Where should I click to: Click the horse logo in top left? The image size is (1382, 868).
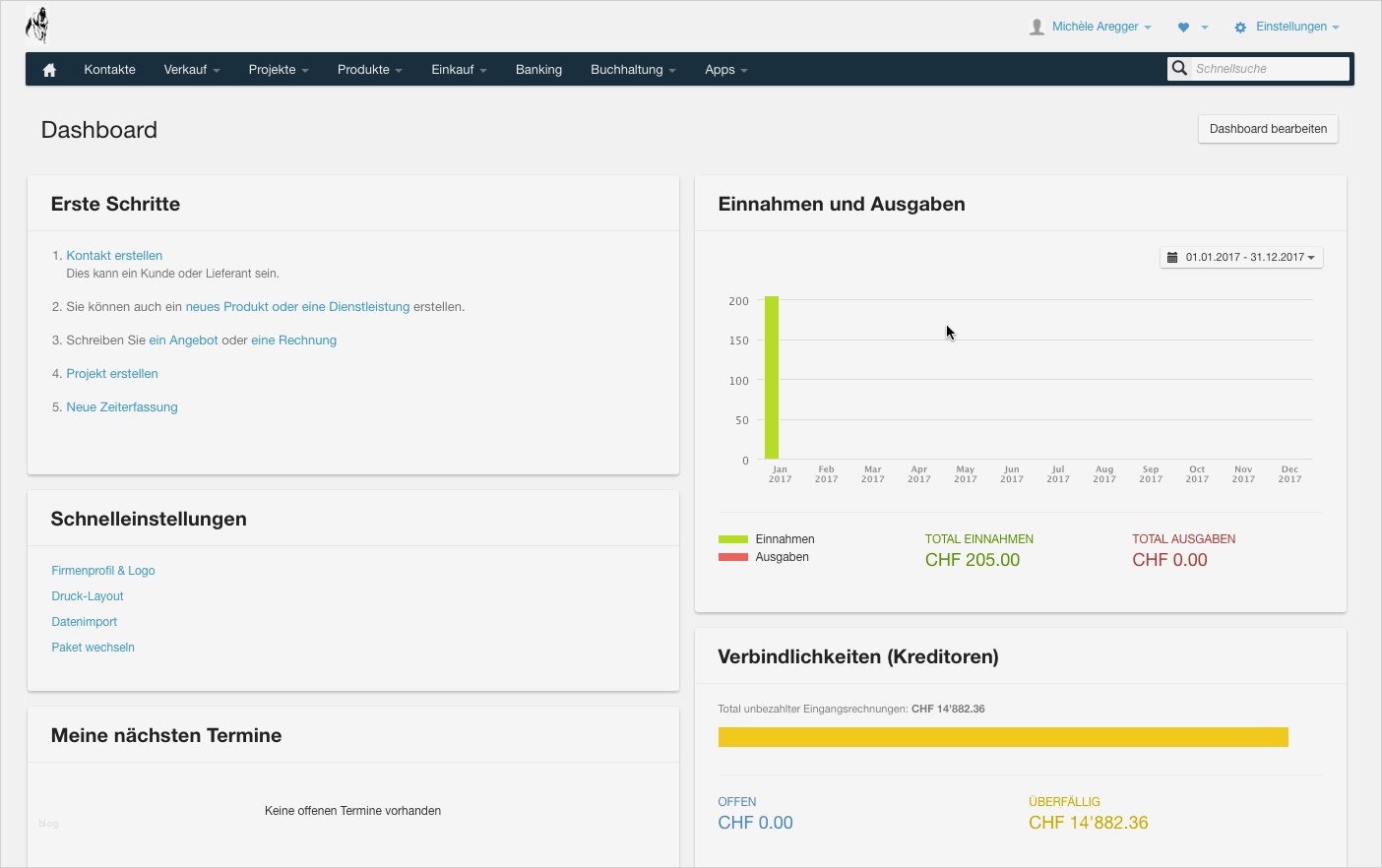click(x=37, y=26)
